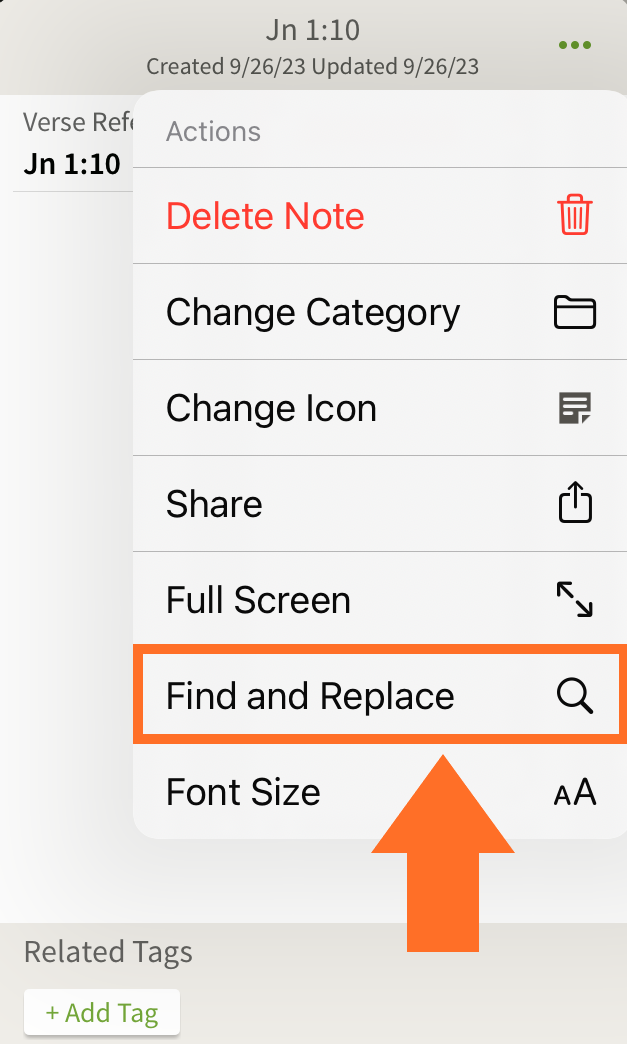Select the Full Screen label

258,600
